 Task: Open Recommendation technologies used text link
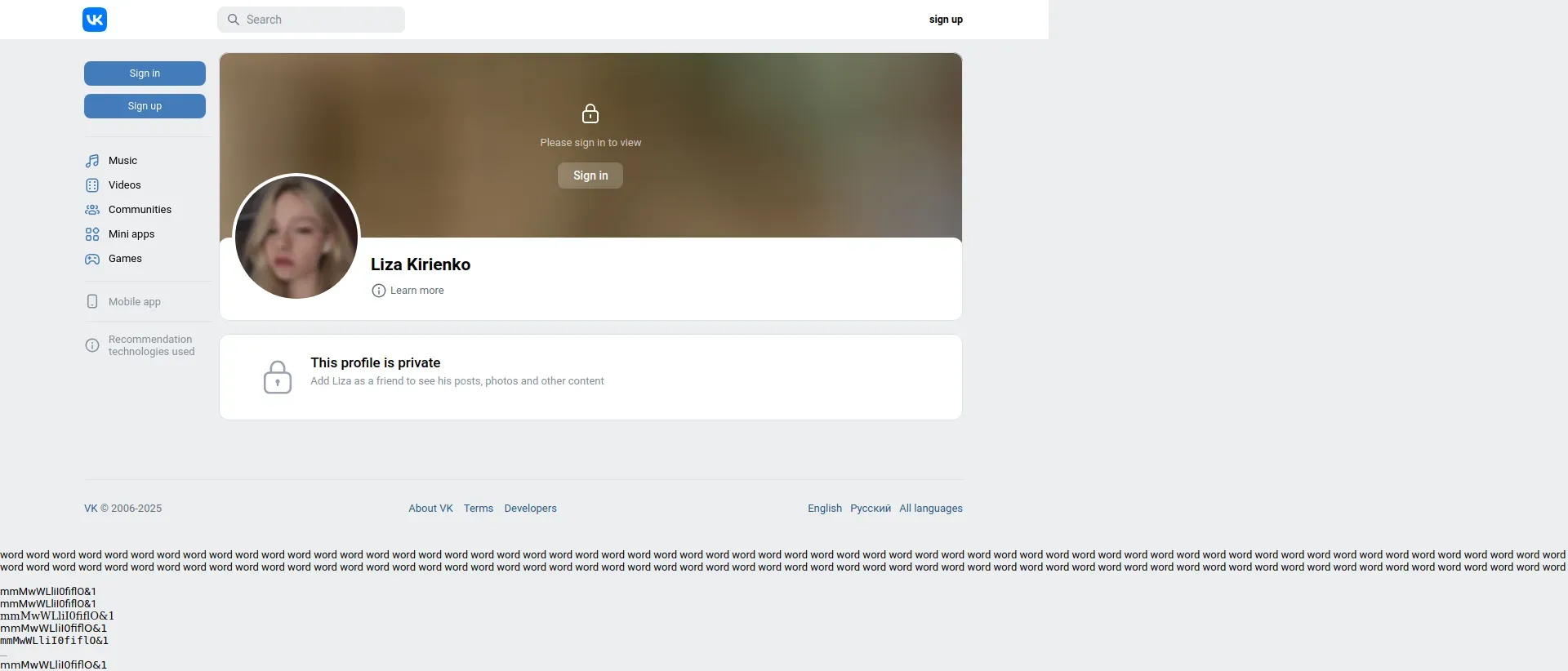(151, 345)
